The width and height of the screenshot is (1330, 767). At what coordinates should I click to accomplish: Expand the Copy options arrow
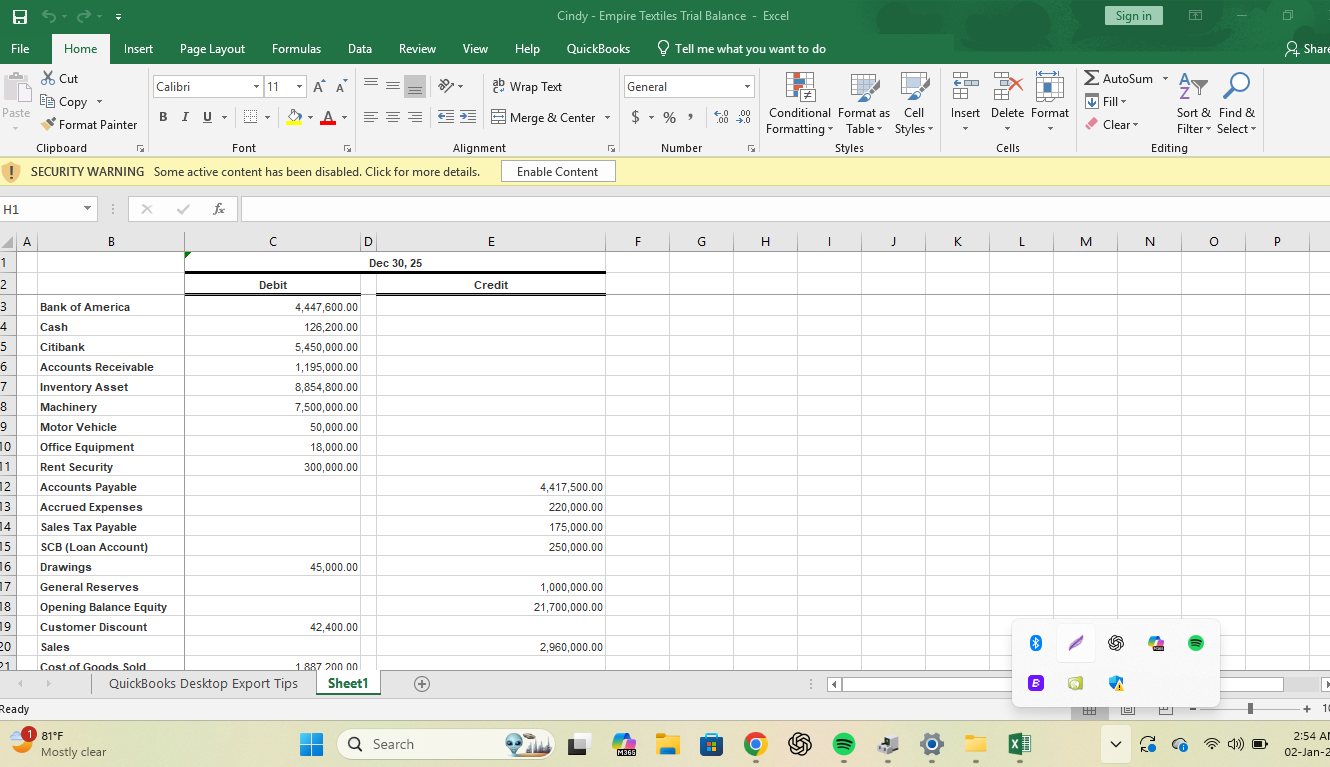(99, 102)
